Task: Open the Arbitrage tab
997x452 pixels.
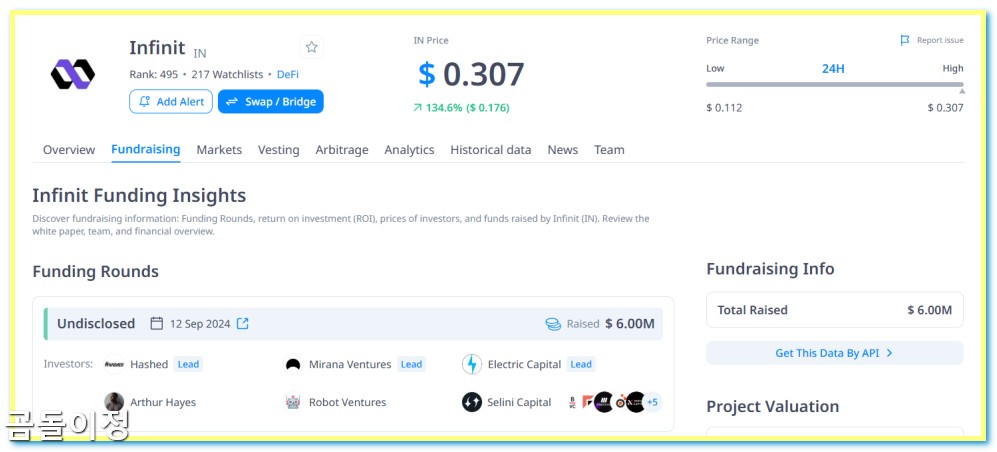Action: (342, 150)
